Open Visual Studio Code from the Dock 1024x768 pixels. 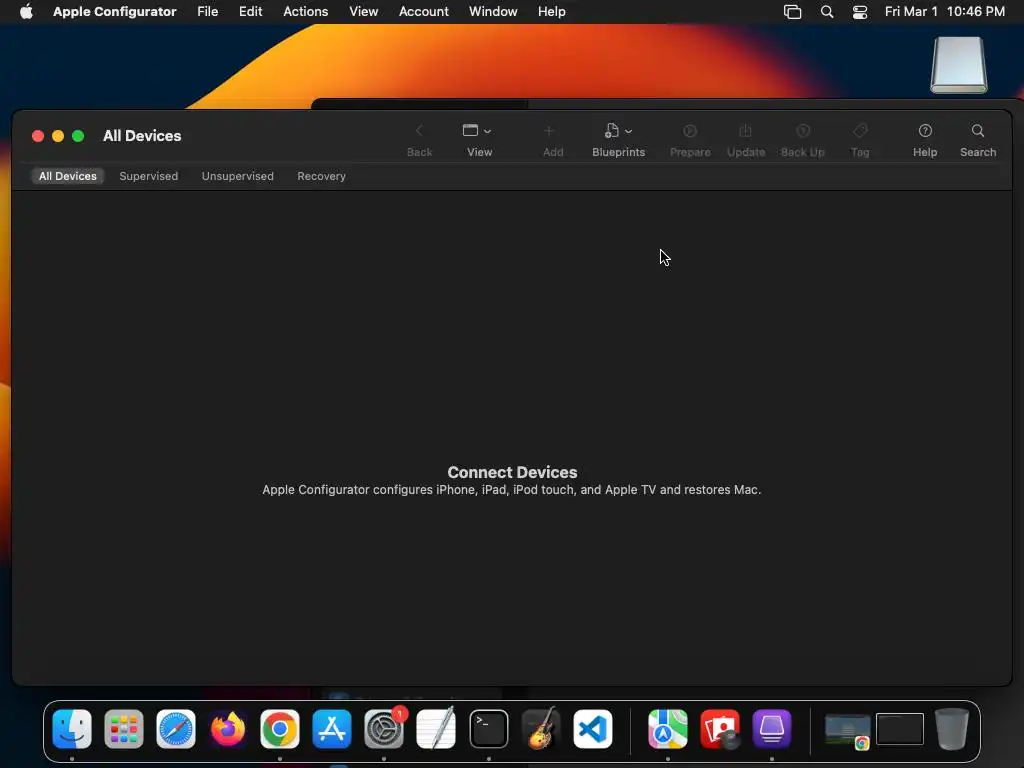593,729
